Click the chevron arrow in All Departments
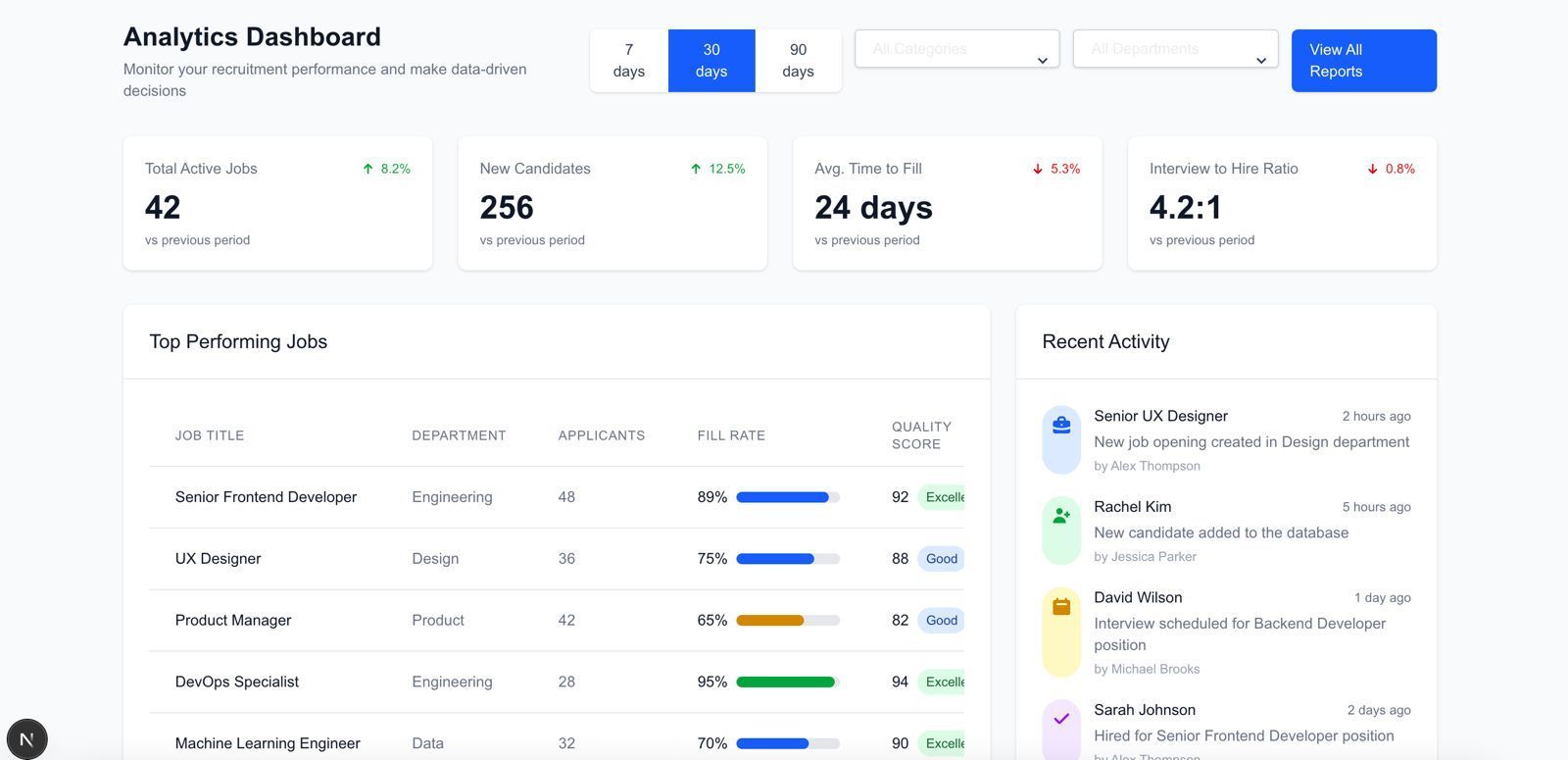This screenshot has width=1568, height=760. coord(1261,61)
